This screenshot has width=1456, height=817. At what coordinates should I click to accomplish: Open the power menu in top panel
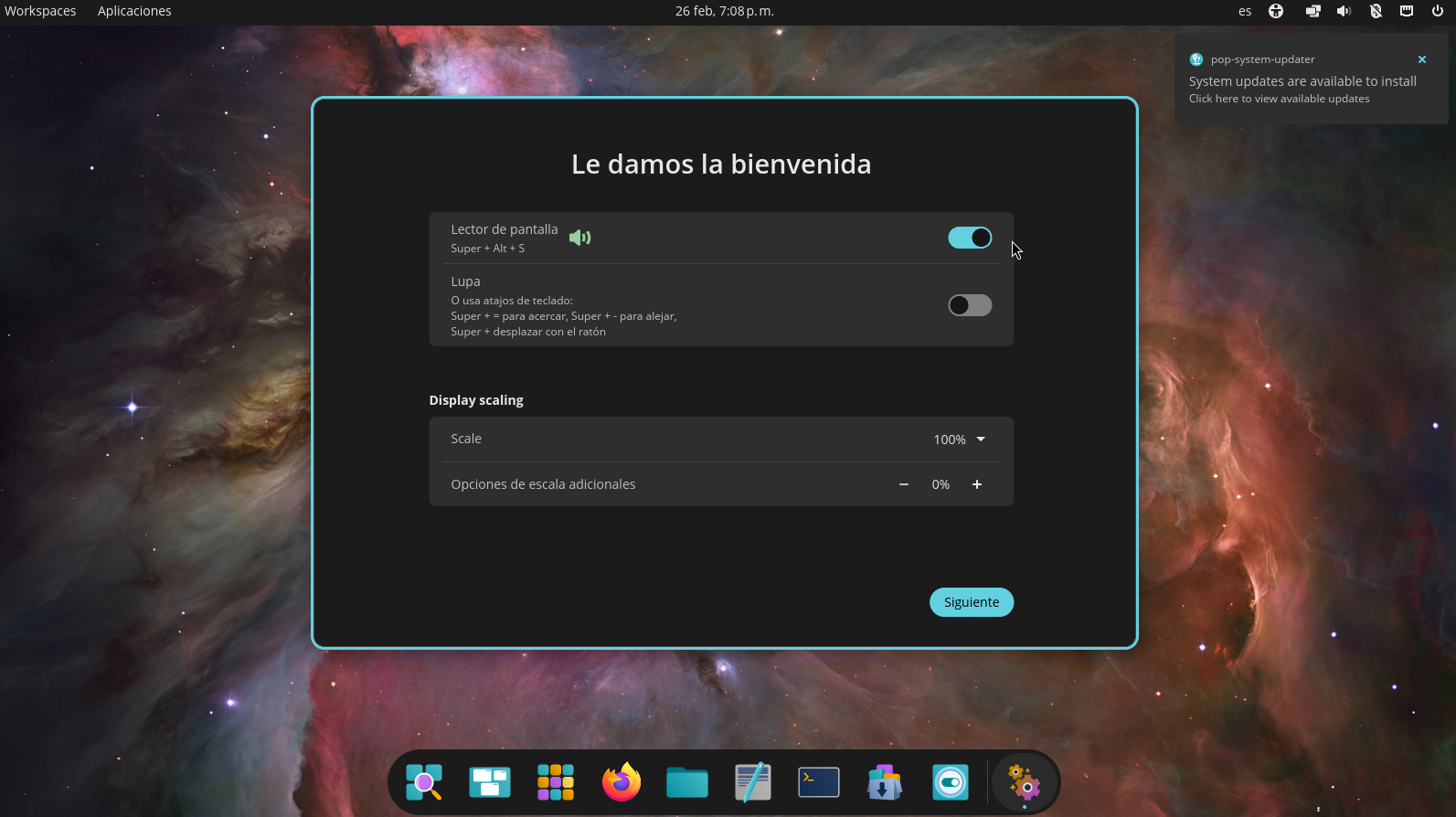pos(1438,11)
